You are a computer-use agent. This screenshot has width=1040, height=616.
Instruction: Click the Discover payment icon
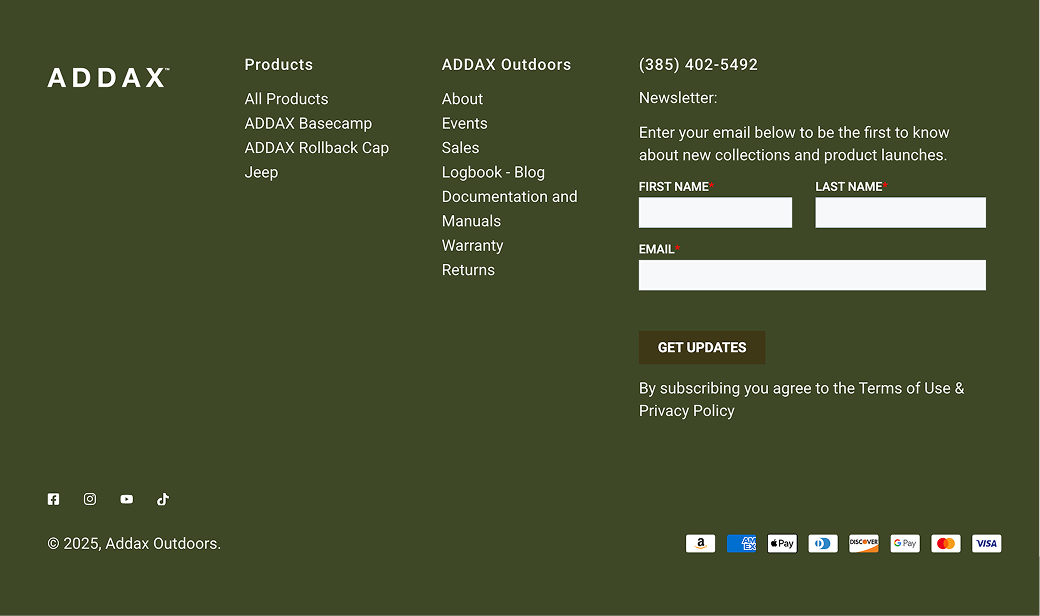(x=864, y=544)
